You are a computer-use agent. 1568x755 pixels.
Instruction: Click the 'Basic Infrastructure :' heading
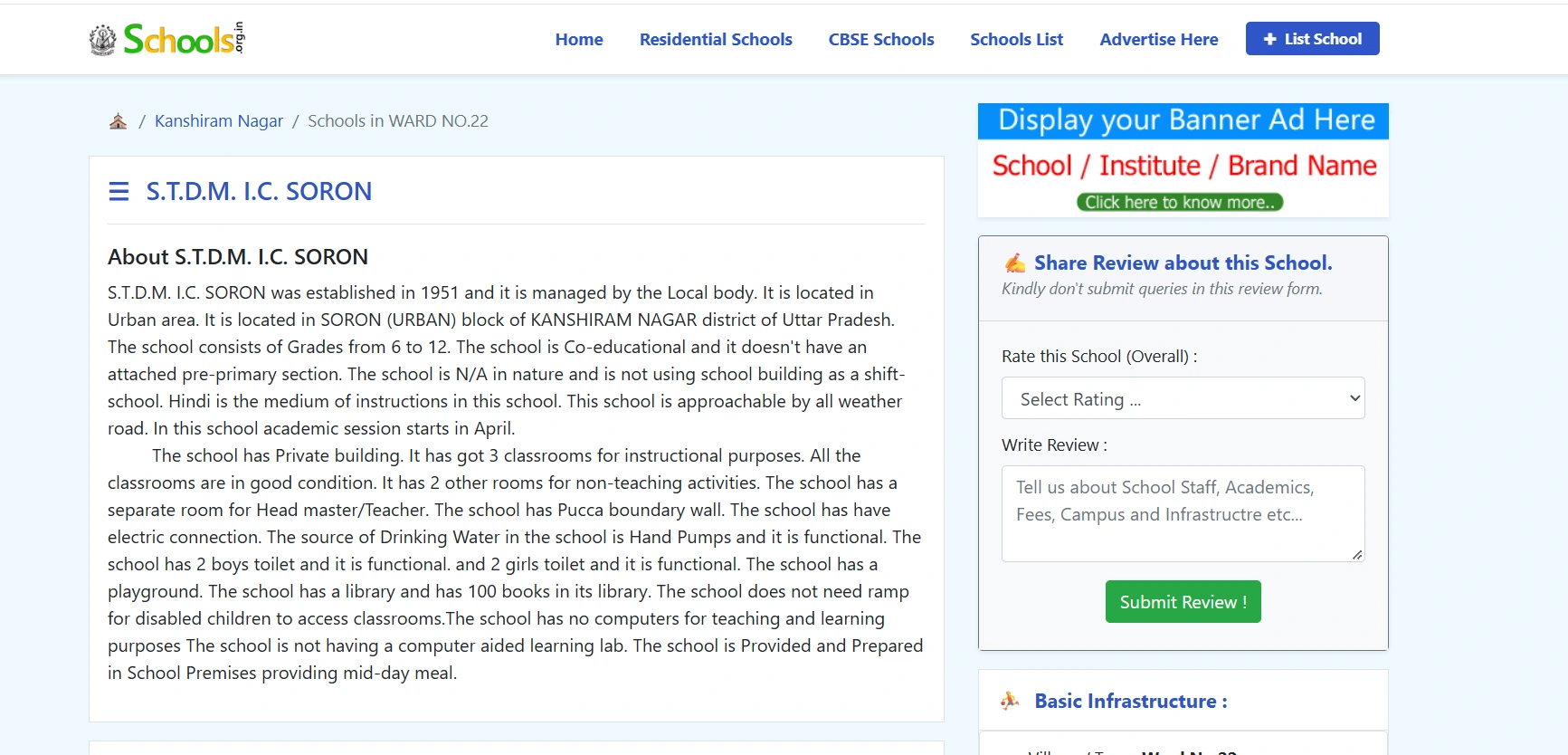click(1131, 702)
